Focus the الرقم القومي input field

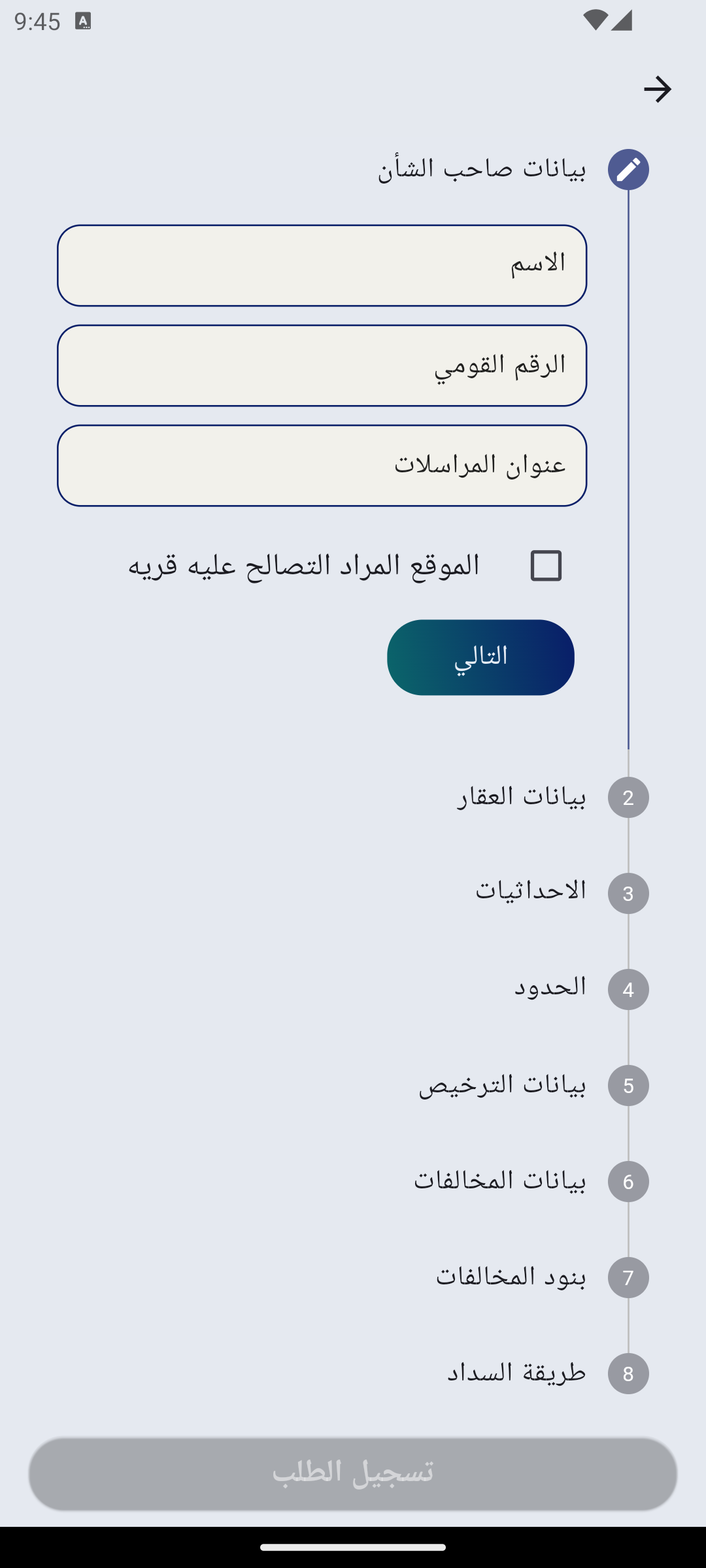point(322,365)
